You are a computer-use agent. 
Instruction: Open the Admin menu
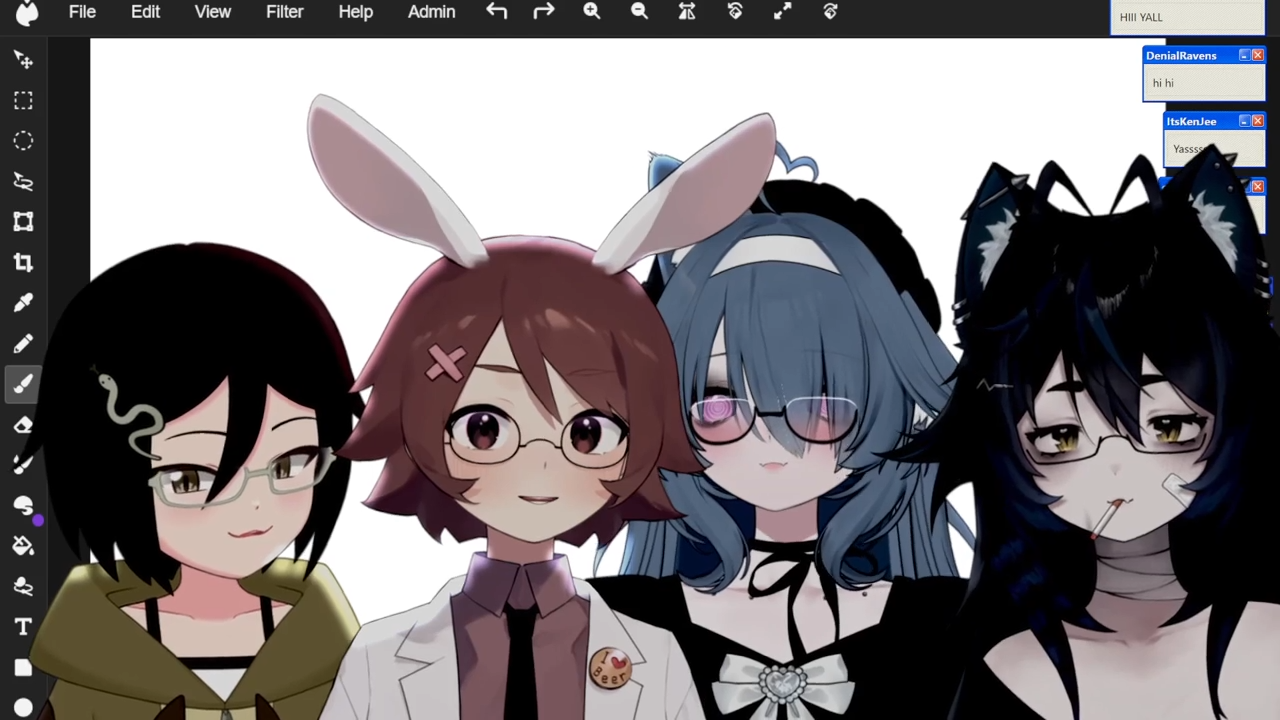click(x=431, y=12)
